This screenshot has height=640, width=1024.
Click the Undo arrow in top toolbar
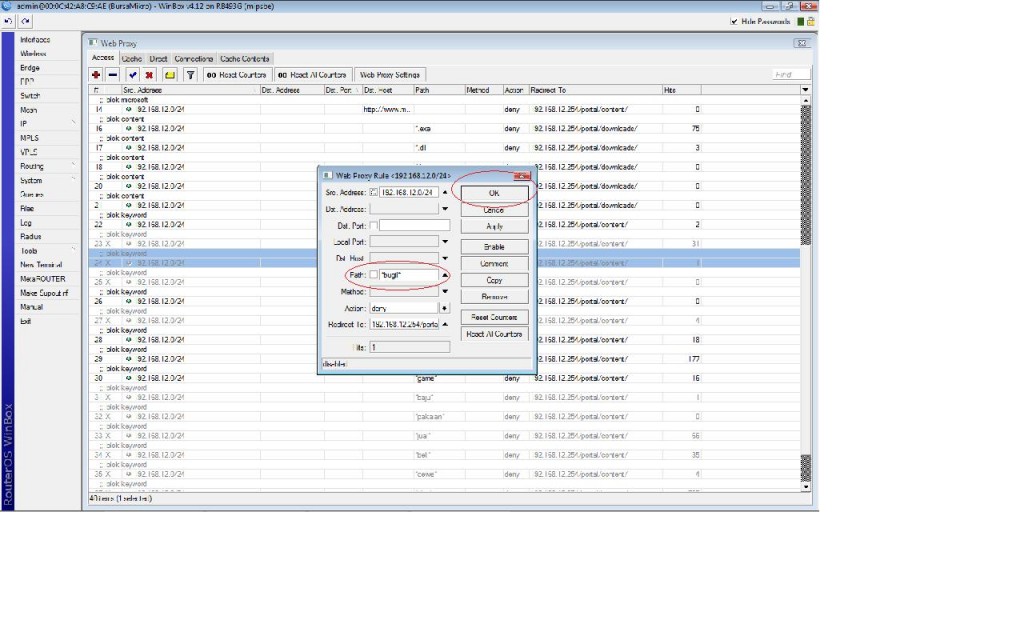tap(9, 21)
